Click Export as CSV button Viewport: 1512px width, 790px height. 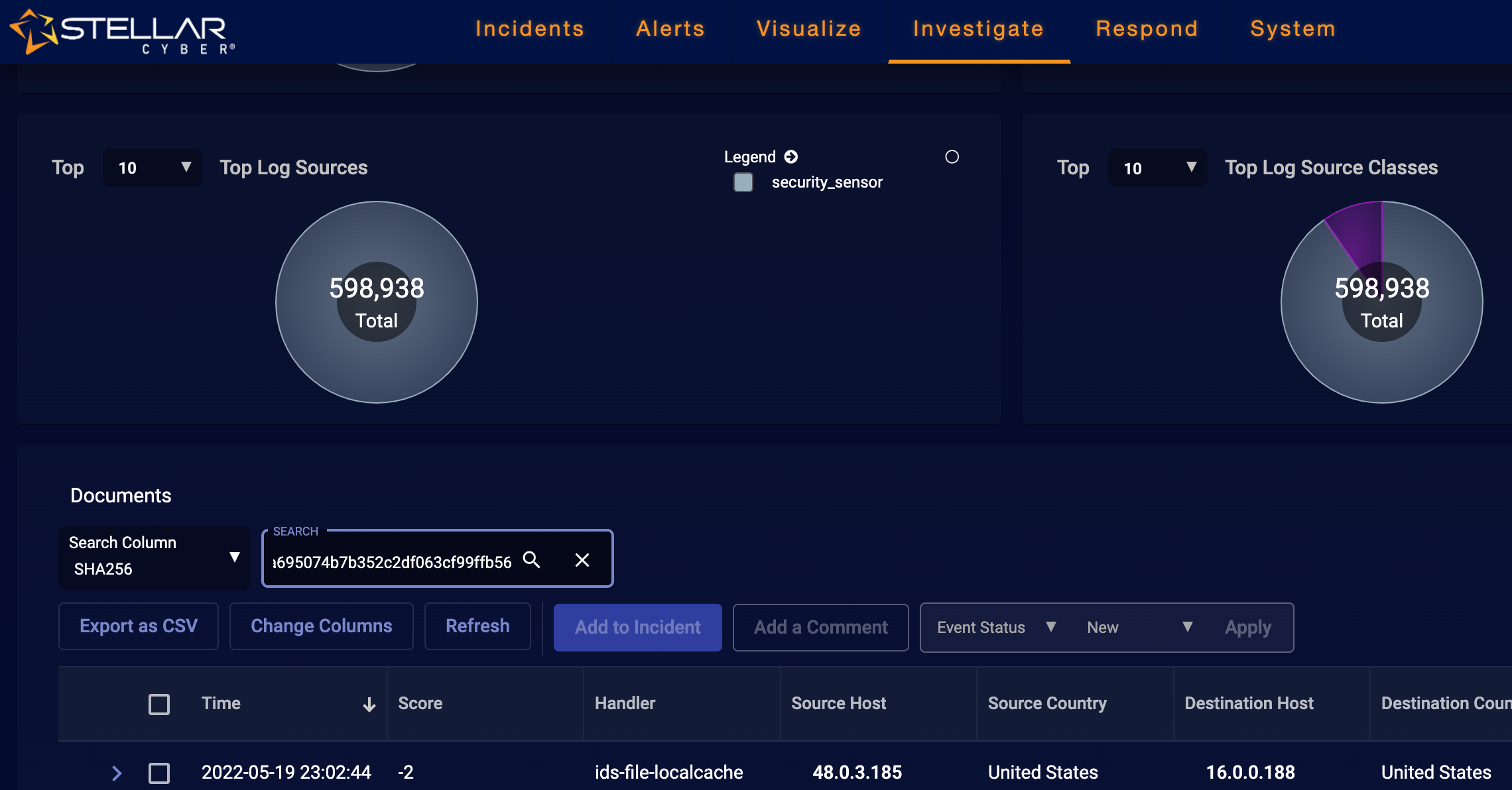coord(139,626)
